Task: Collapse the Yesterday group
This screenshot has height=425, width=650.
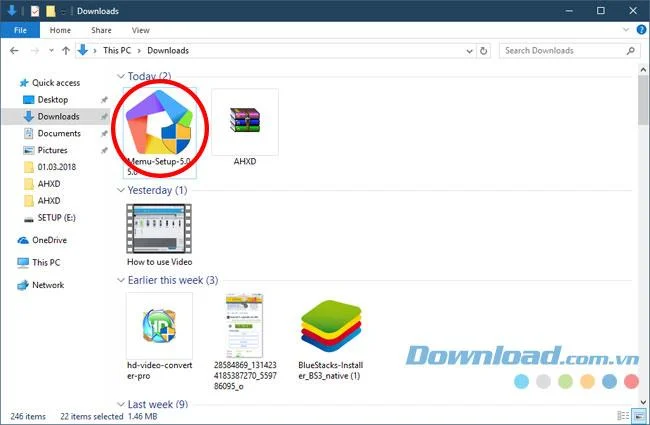Action: pos(121,190)
